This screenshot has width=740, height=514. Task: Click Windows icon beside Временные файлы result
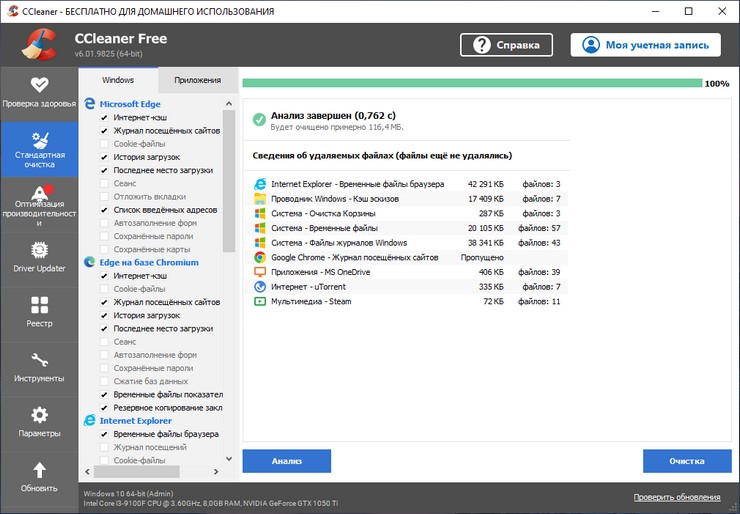(x=260, y=228)
